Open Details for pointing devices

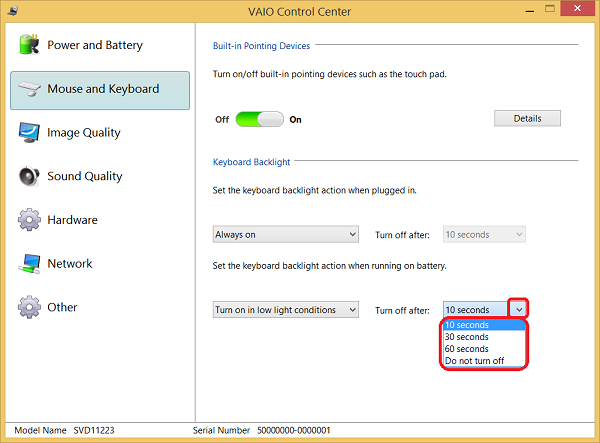point(527,119)
